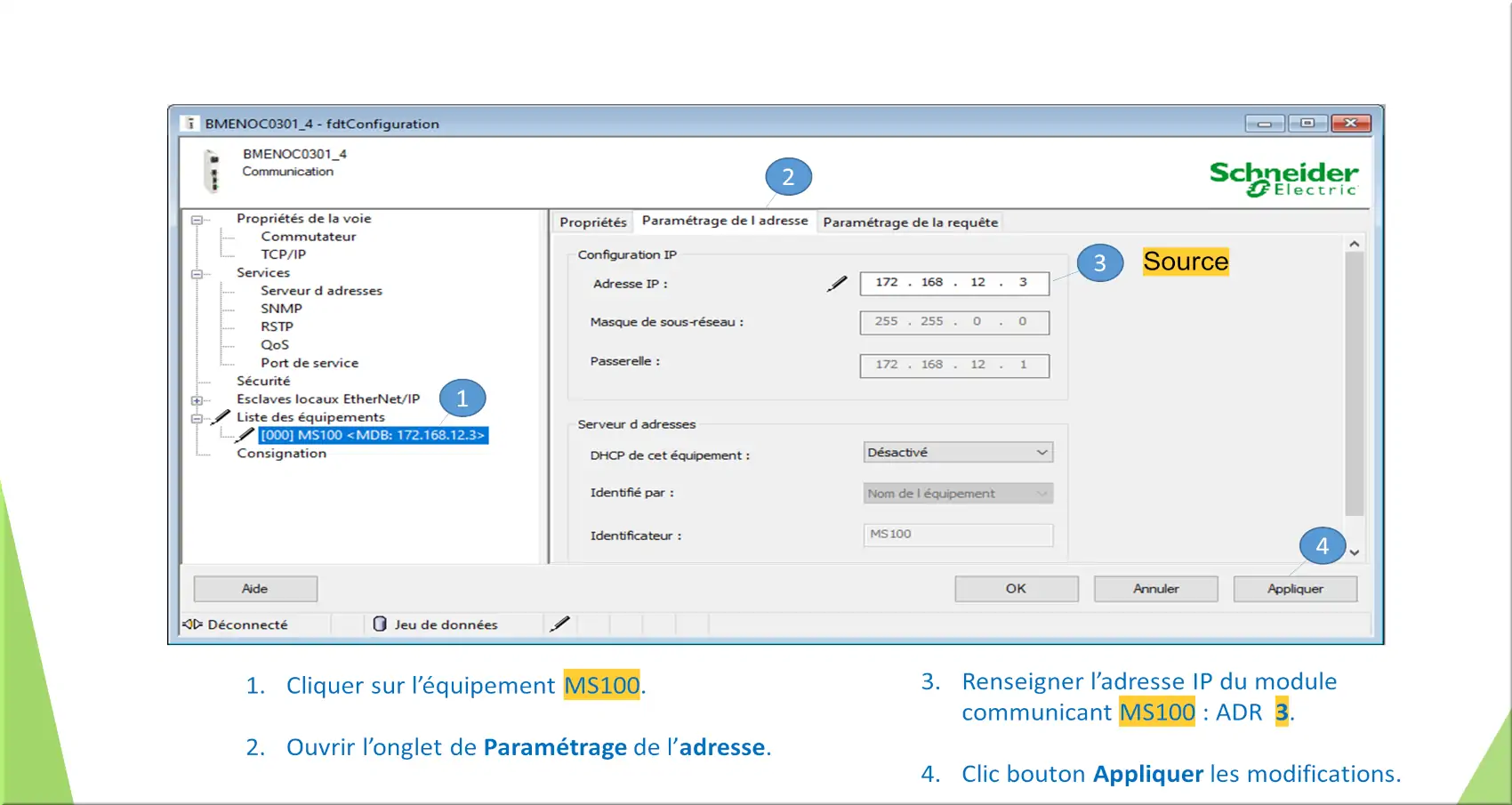Click the Déconnecté connection status icon
Screen dimensions: 1512x805
(x=193, y=624)
